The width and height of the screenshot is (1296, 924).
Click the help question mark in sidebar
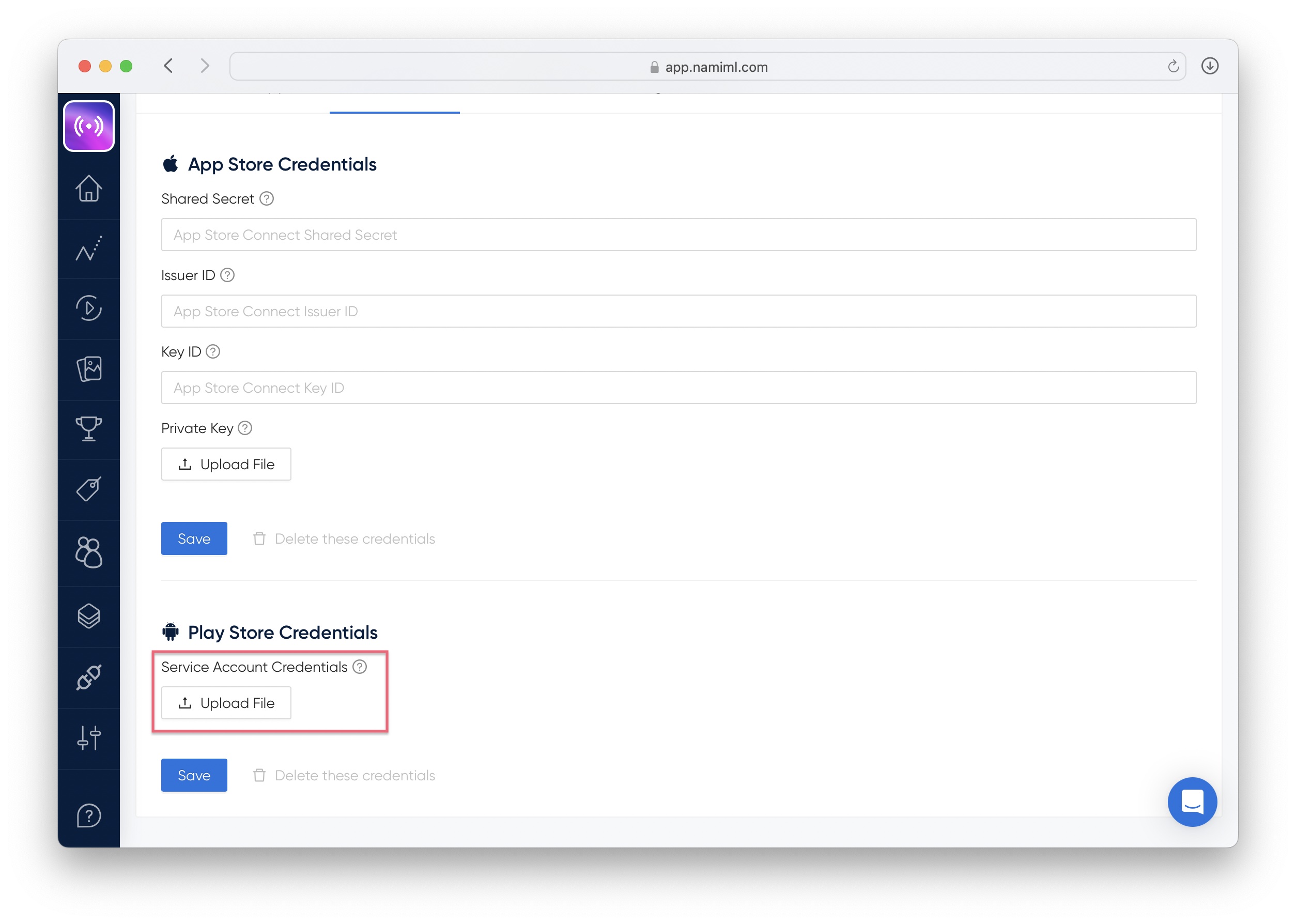point(89,815)
